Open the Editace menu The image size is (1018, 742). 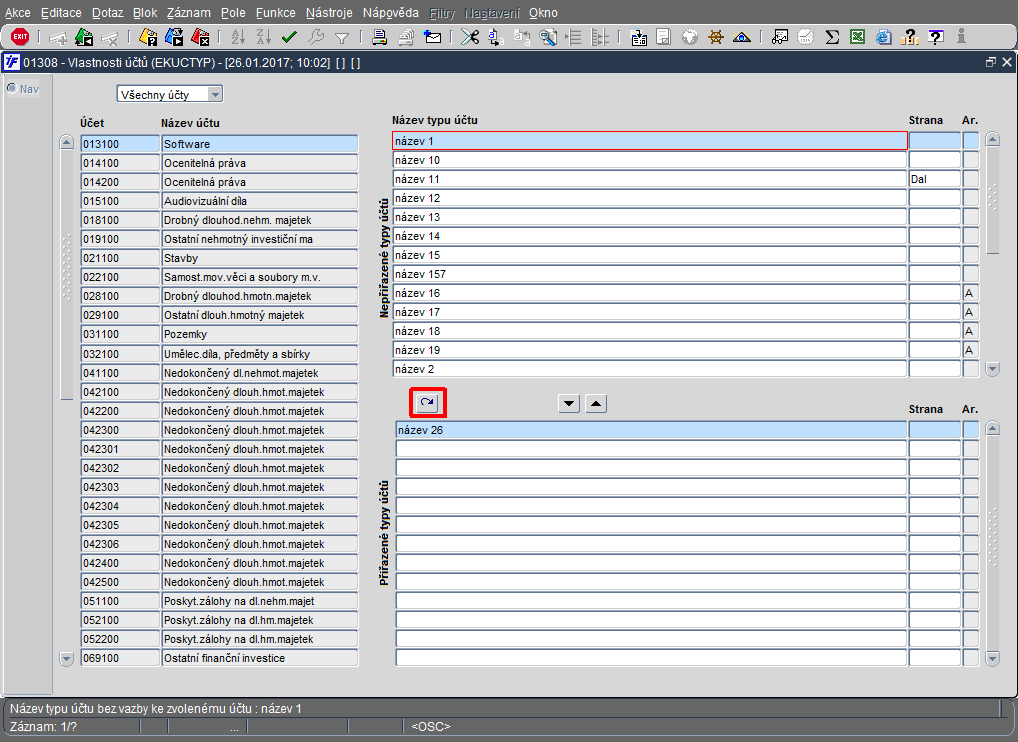pos(61,13)
